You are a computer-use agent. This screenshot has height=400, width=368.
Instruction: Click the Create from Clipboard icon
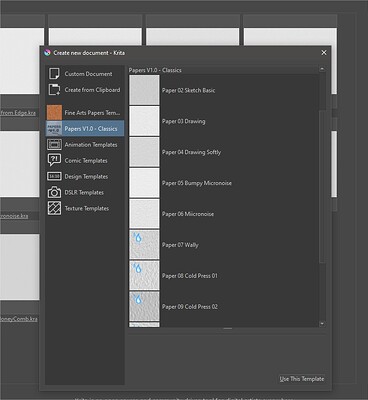[54, 90]
